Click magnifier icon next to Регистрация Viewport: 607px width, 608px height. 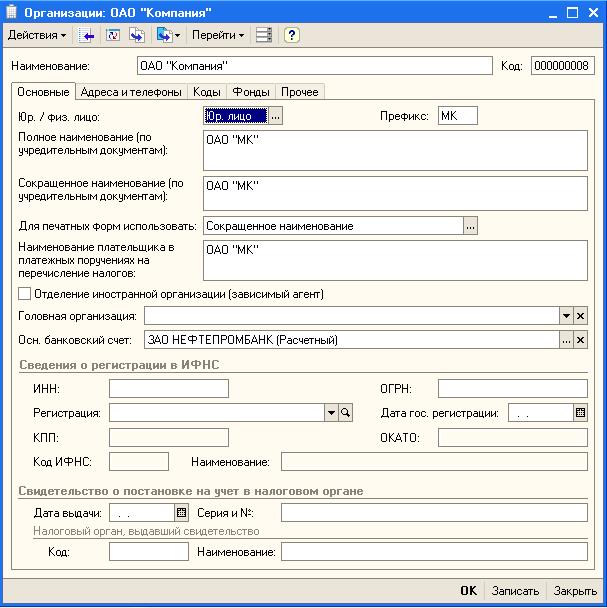(x=346, y=413)
